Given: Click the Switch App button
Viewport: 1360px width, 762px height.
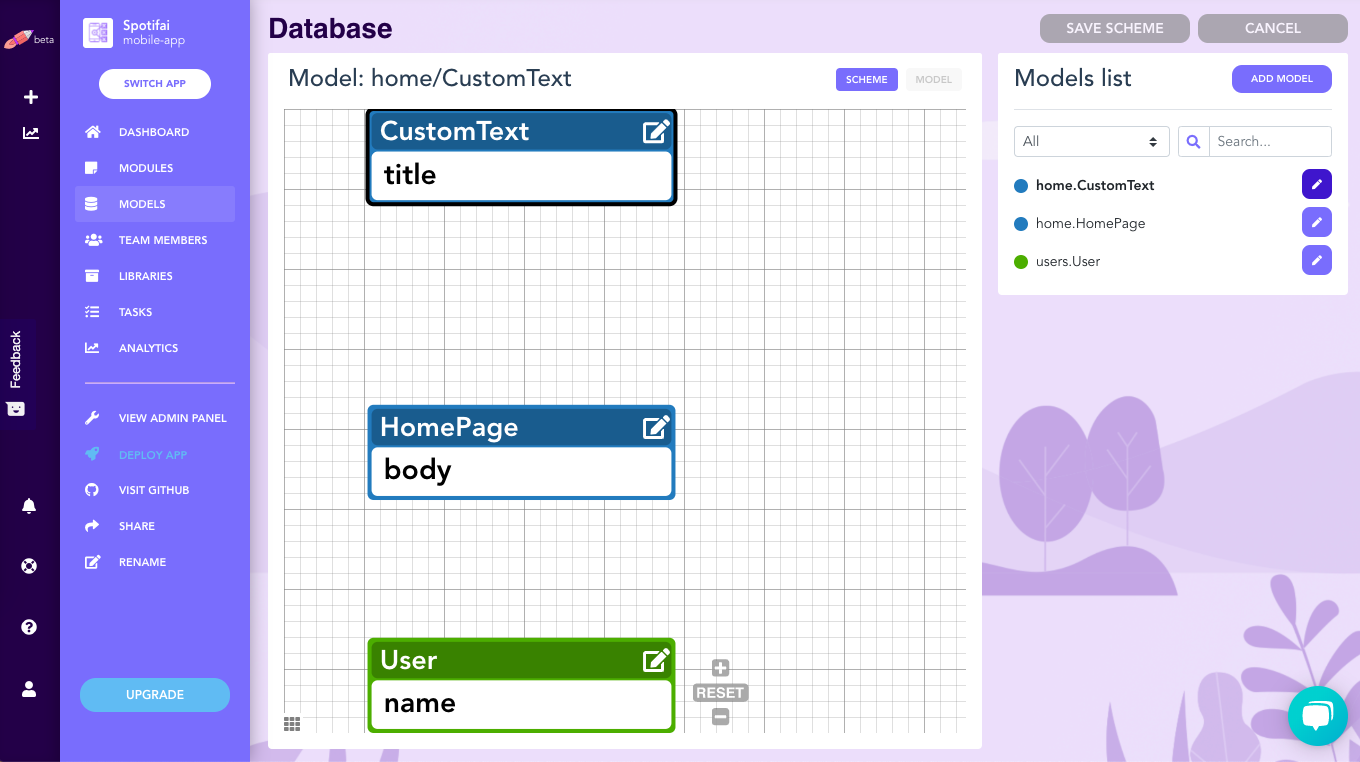Looking at the screenshot, I should [155, 84].
